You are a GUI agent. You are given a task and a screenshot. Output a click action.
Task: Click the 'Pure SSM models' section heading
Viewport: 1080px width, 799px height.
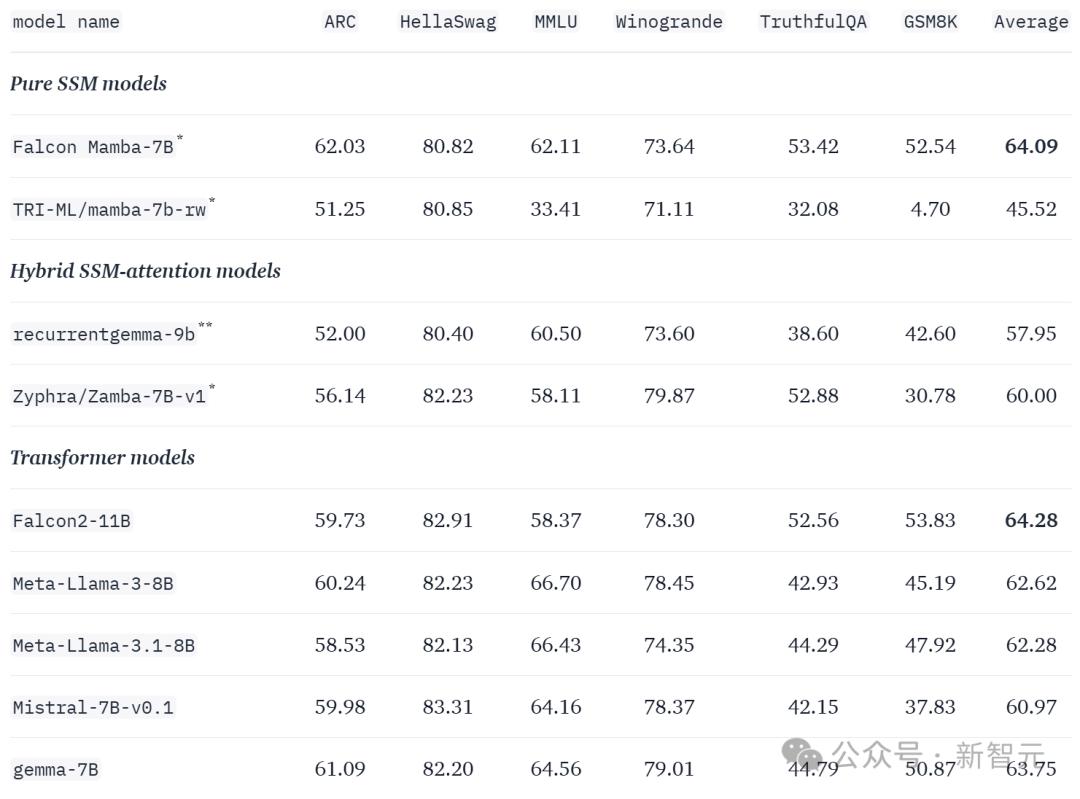click(x=88, y=83)
